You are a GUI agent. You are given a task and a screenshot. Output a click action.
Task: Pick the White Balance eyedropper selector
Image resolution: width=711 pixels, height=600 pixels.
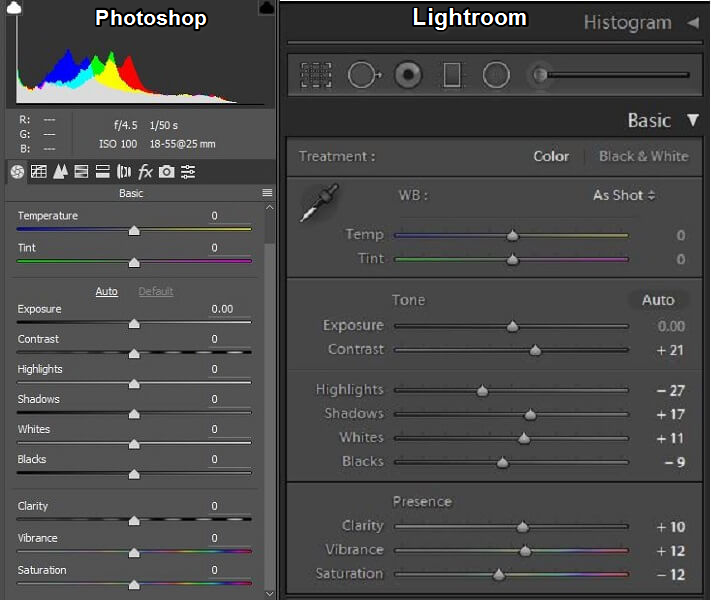click(319, 203)
